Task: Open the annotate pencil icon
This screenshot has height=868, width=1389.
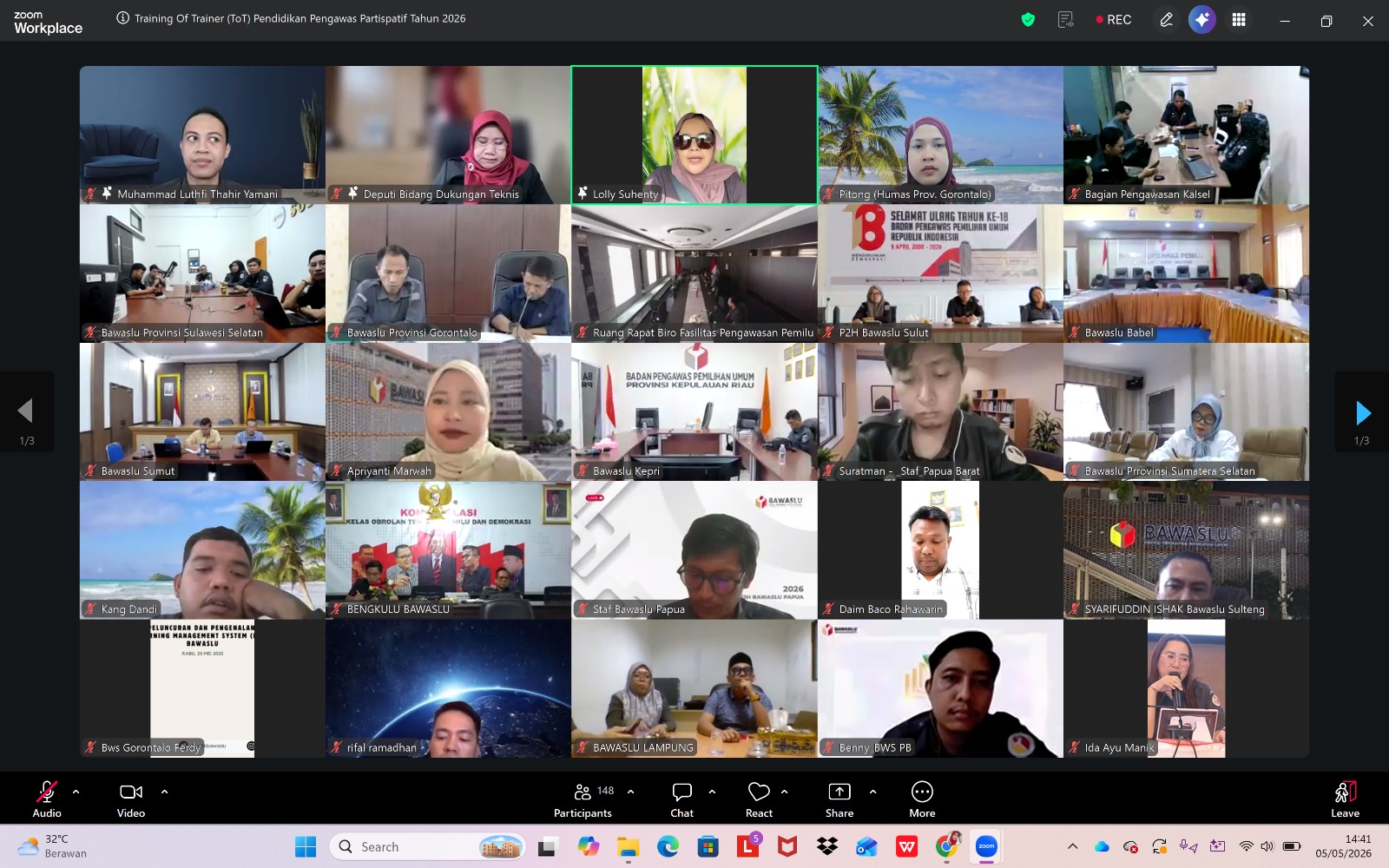Action: pos(1167,20)
